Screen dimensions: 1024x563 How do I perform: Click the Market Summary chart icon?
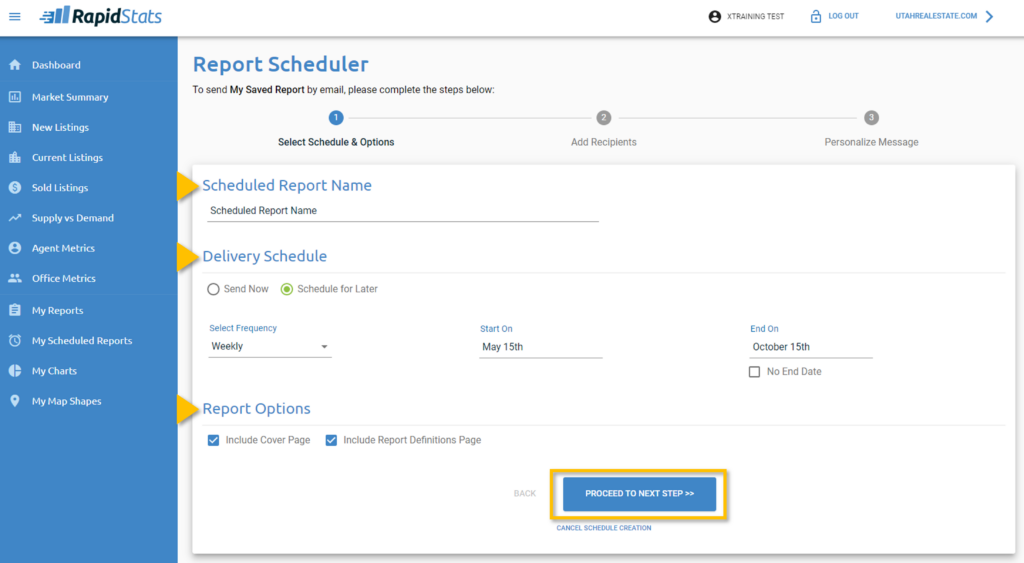(15, 97)
